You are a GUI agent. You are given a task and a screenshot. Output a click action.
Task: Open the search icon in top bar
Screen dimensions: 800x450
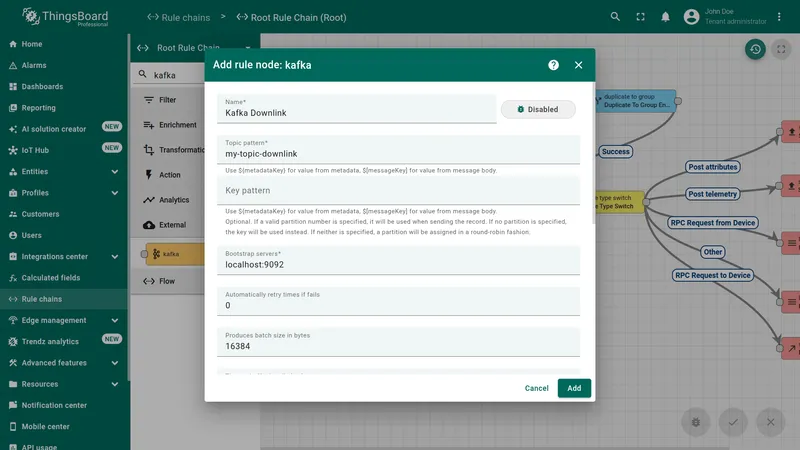(x=615, y=17)
